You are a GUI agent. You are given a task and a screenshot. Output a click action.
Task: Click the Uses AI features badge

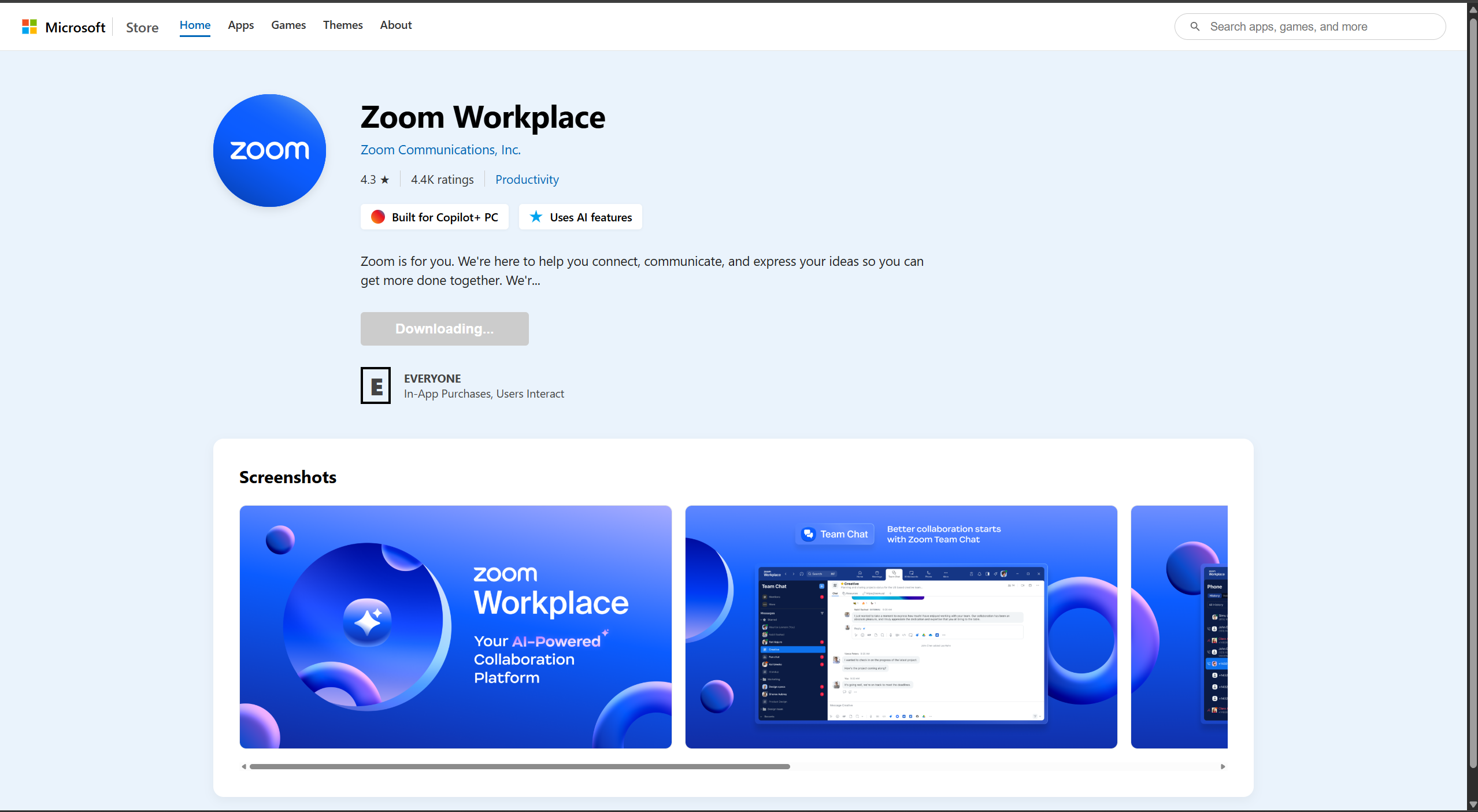(580, 217)
